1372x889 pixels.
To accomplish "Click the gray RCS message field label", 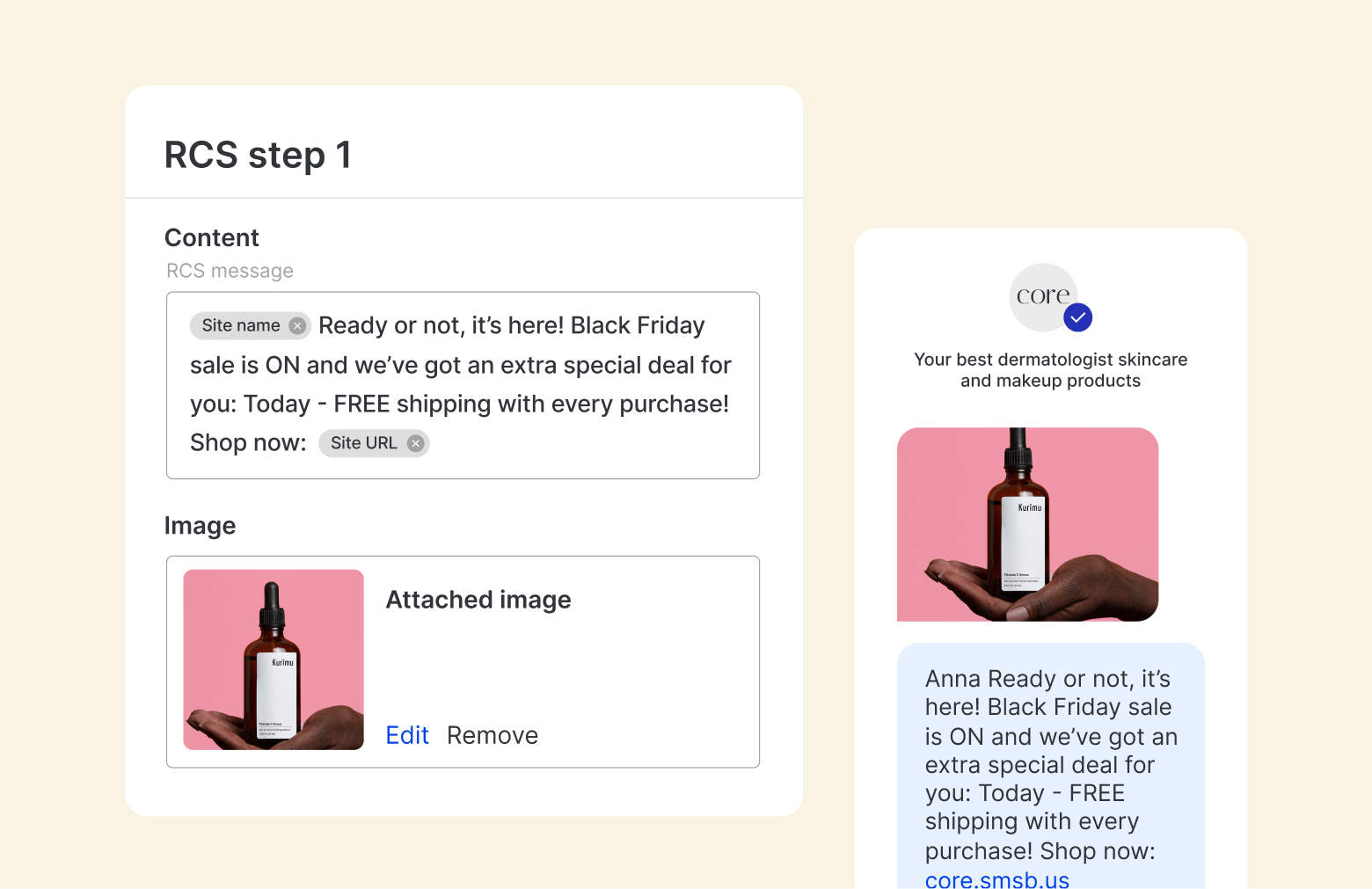I will pyautogui.click(x=230, y=271).
